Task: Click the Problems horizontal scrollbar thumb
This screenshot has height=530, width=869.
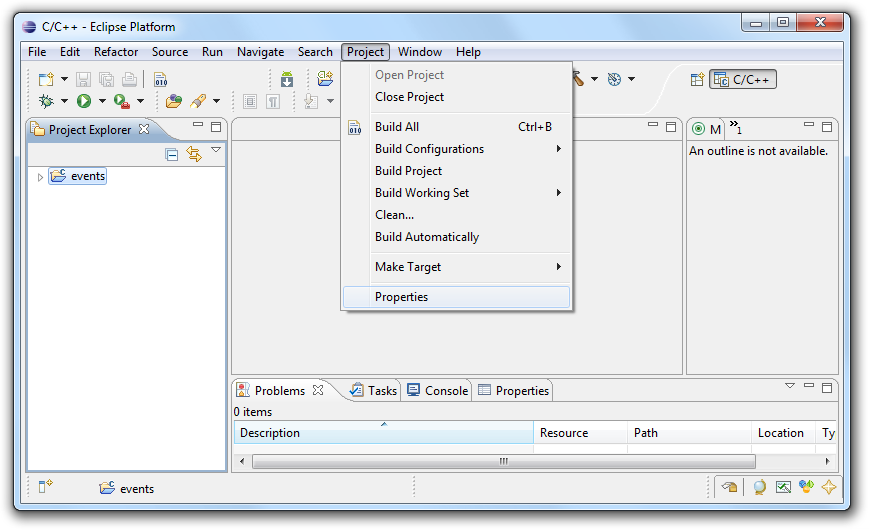Action: coord(504,461)
